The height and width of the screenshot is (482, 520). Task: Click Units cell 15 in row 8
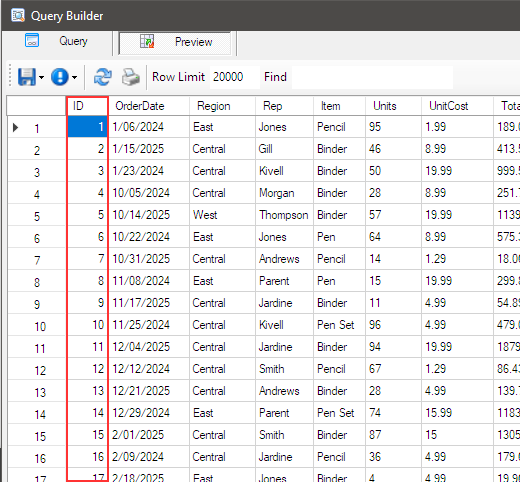pyautogui.click(x=393, y=281)
